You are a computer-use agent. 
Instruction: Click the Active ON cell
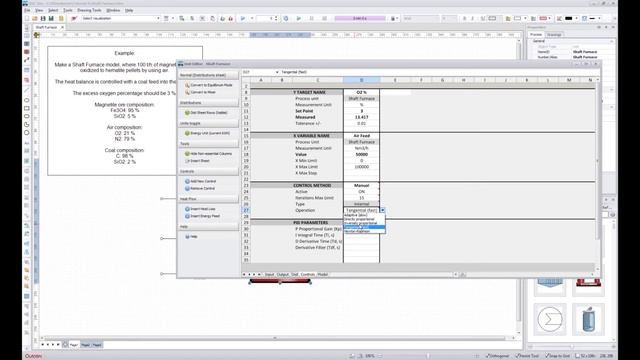coord(361,191)
